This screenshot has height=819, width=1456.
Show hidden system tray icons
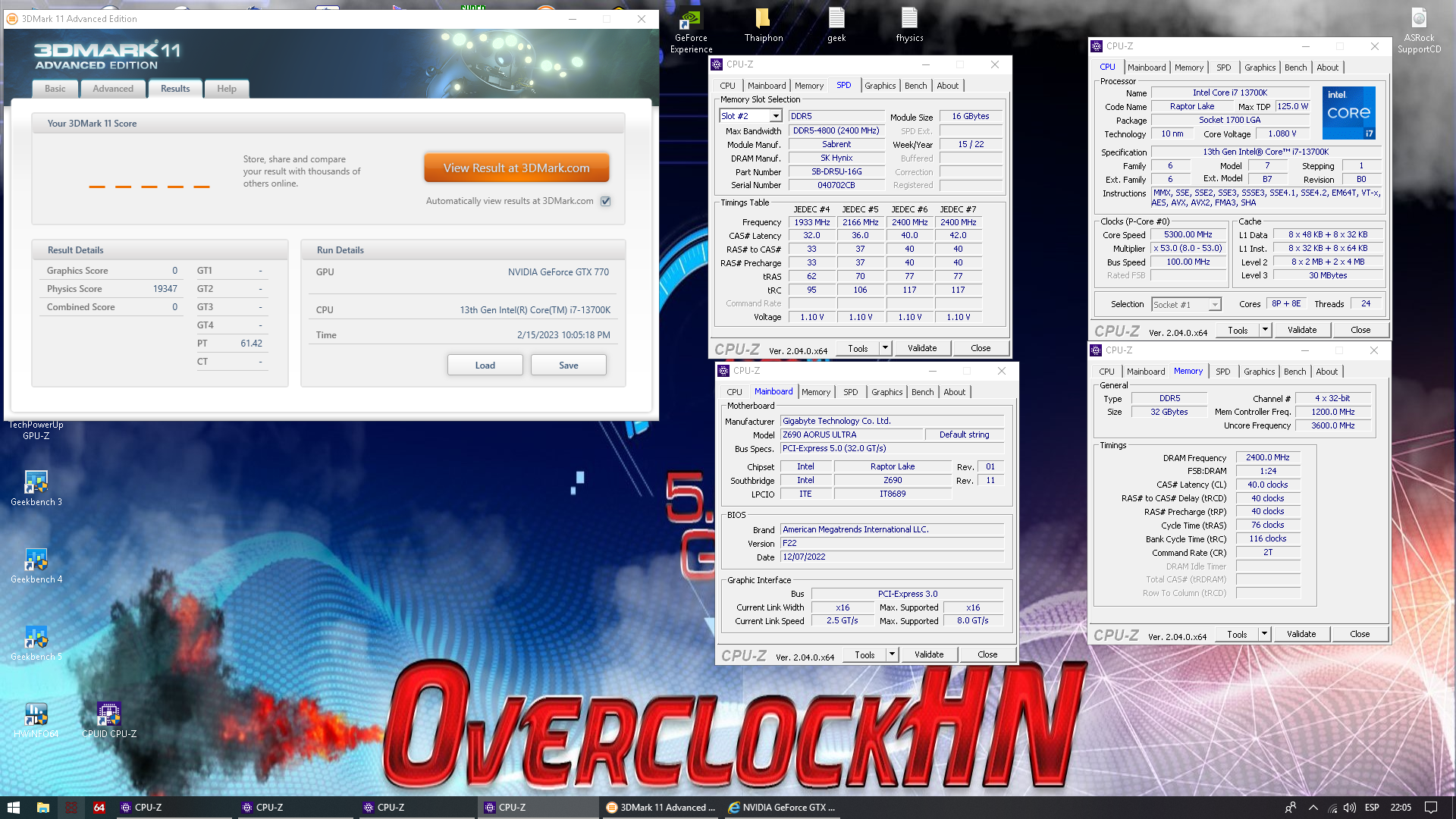click(1313, 808)
